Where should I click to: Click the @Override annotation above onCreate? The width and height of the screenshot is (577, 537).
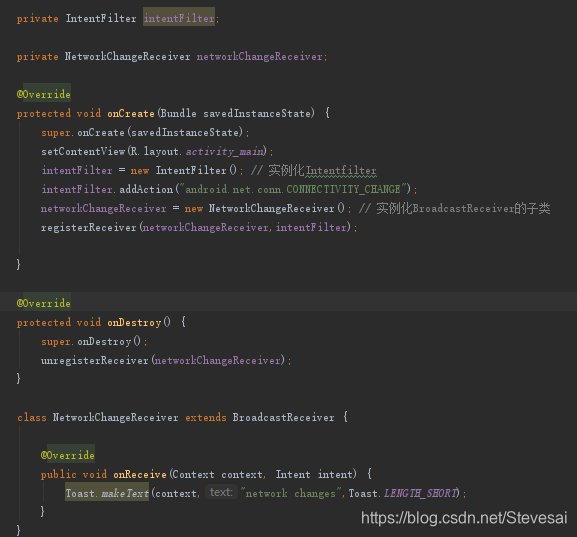point(44,94)
